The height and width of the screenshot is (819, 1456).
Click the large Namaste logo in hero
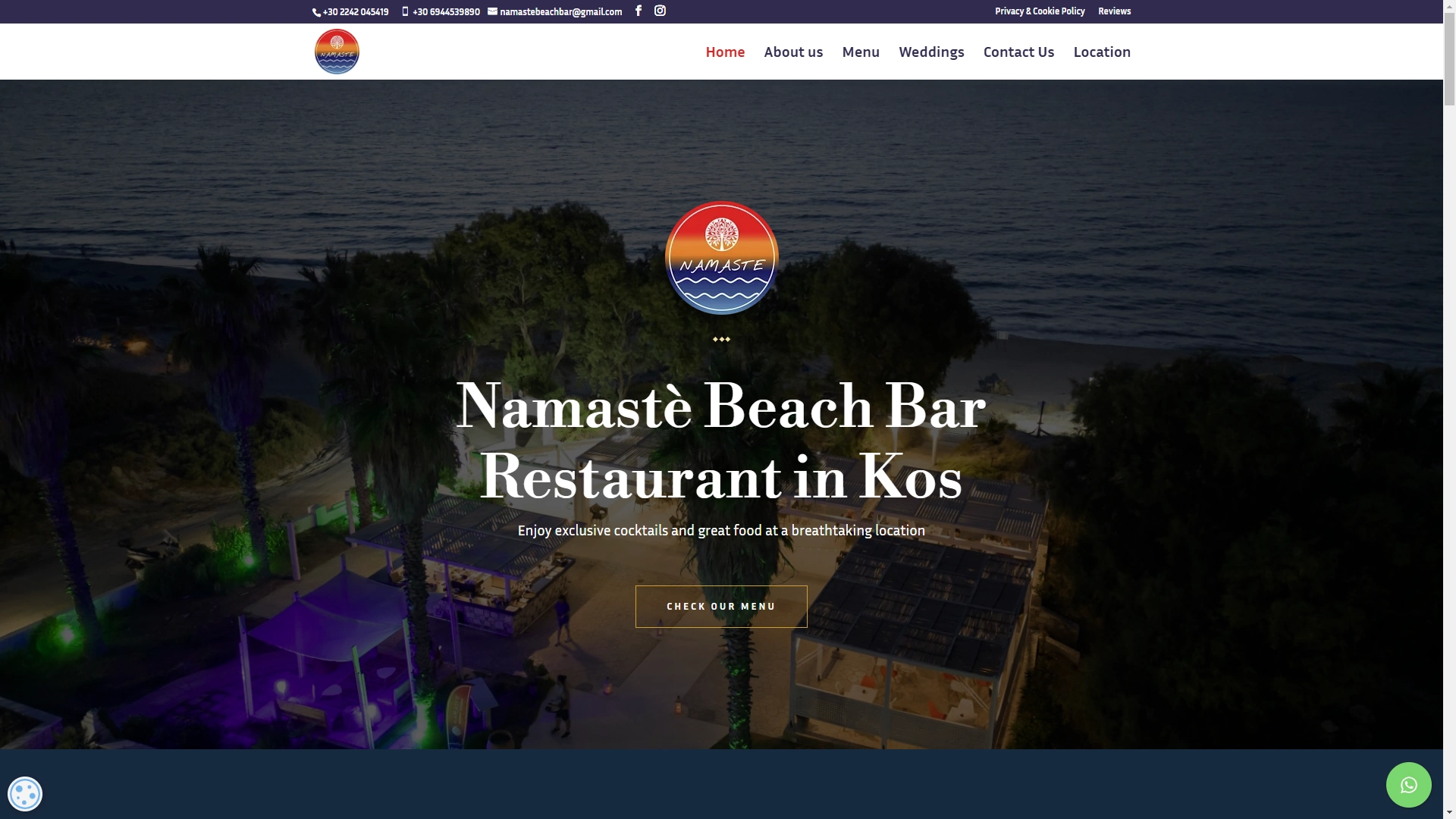[721, 258]
